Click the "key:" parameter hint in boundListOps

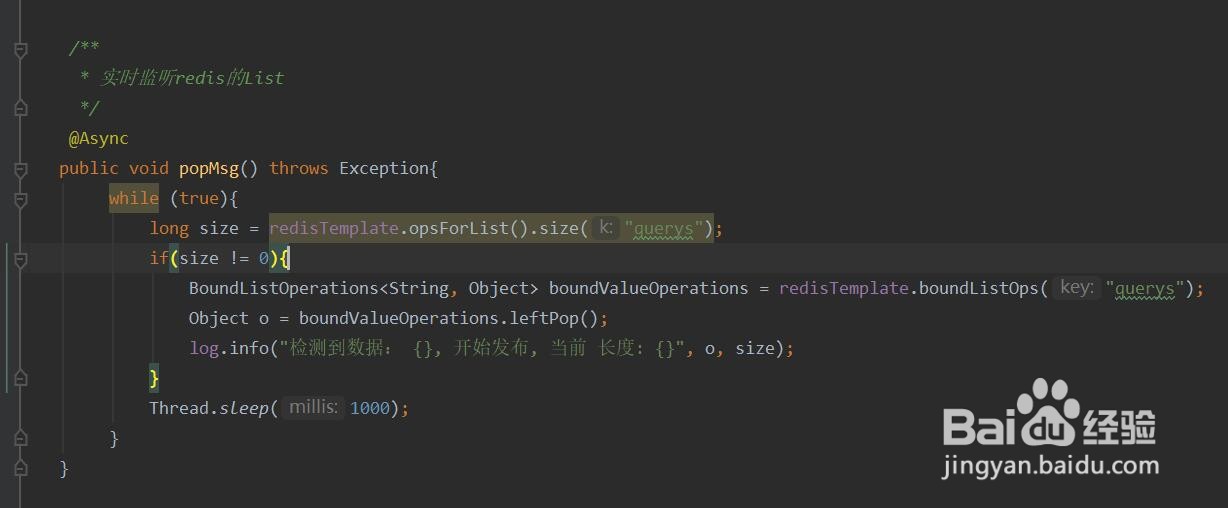[x=1076, y=288]
